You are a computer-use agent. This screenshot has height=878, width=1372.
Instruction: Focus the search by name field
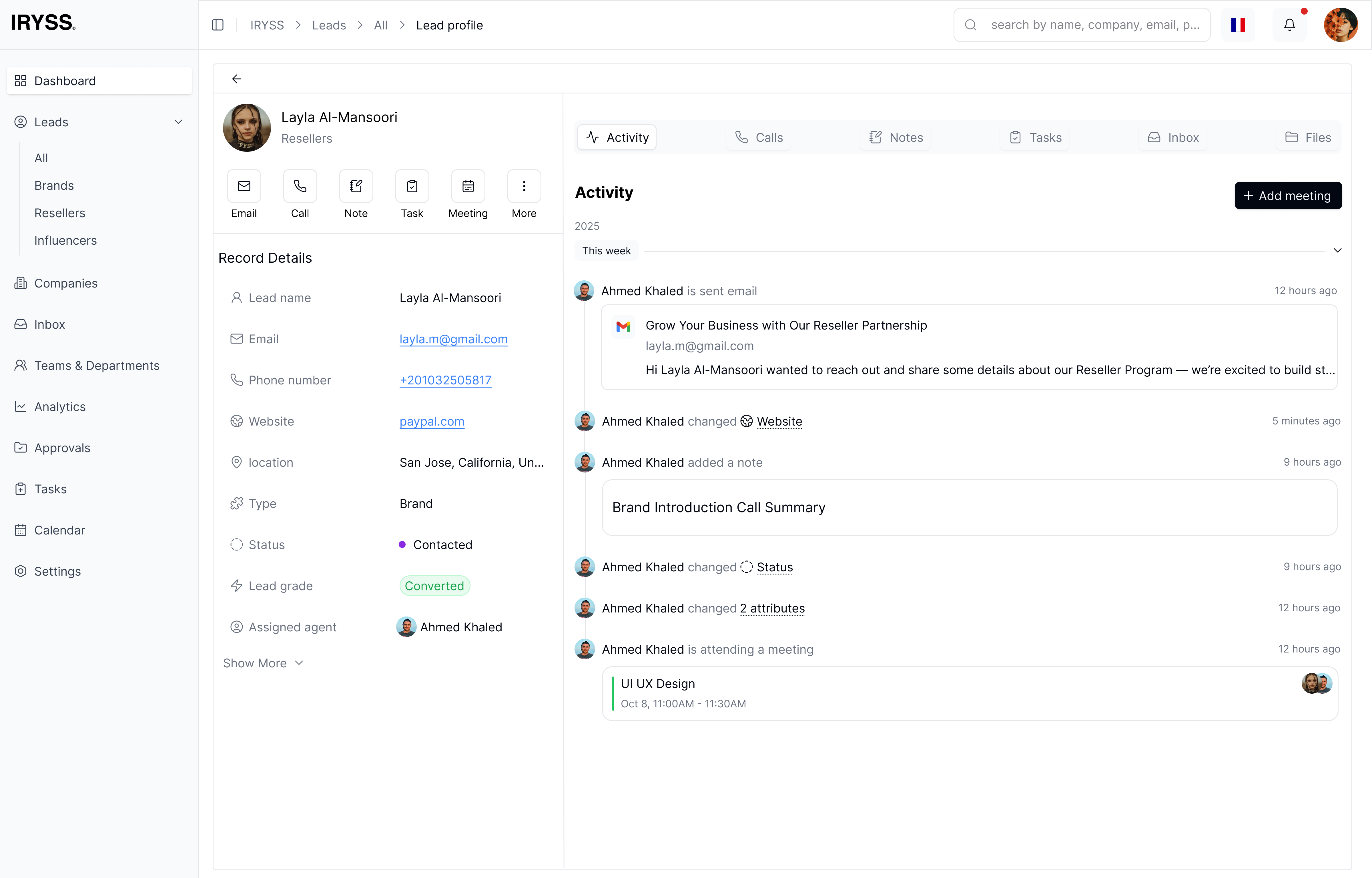coord(1082,25)
